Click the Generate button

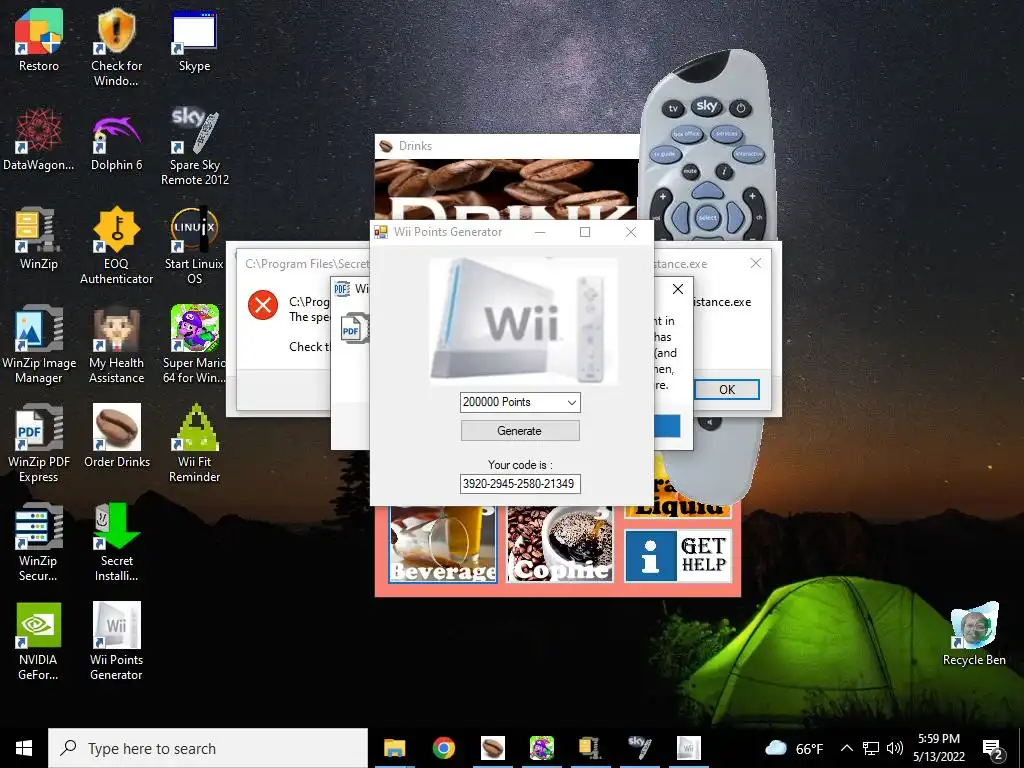pos(520,431)
